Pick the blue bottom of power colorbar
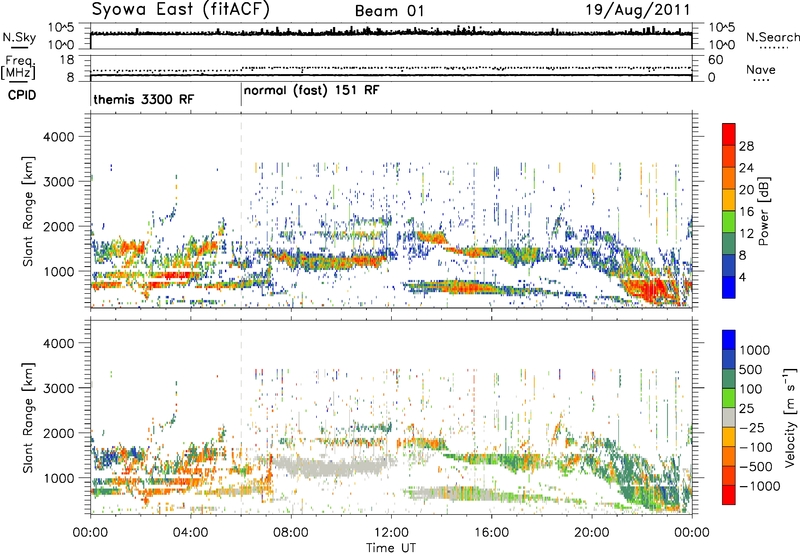The image size is (800, 554). 729,288
